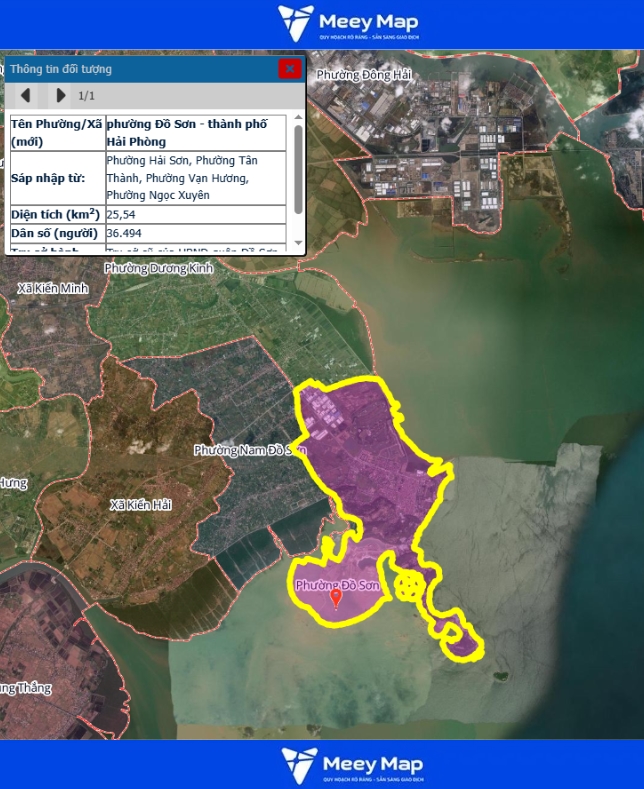
Task: Select Xã Kiến Minh on the map
Action: (53, 288)
